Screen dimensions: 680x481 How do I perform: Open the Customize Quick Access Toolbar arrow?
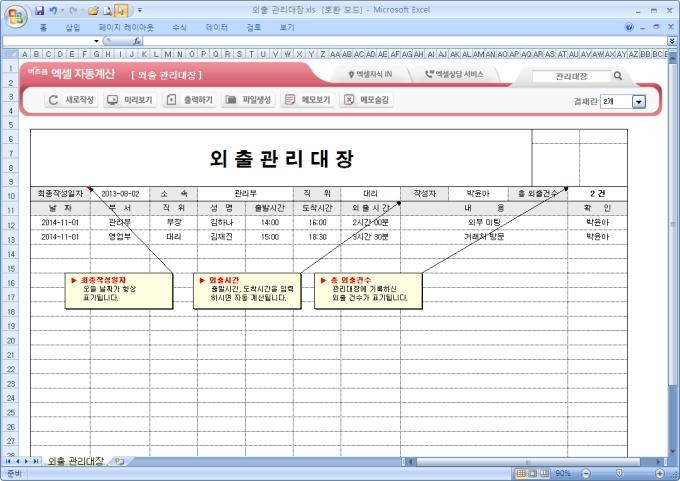pos(140,10)
